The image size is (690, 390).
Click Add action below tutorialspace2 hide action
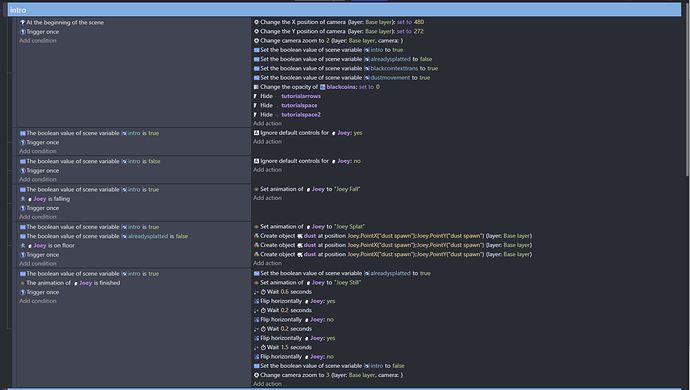267,124
